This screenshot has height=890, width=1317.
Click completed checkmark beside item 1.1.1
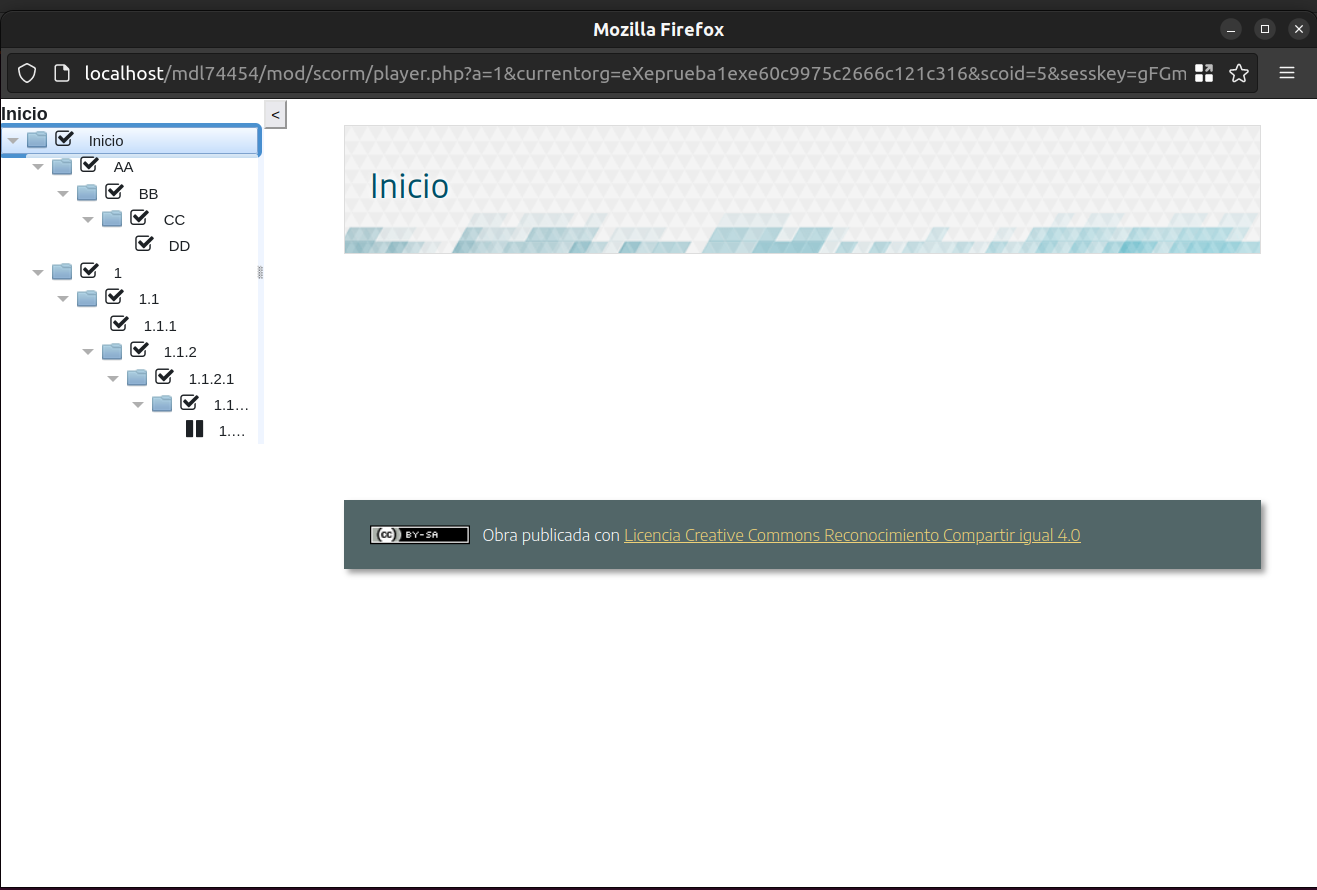click(120, 323)
